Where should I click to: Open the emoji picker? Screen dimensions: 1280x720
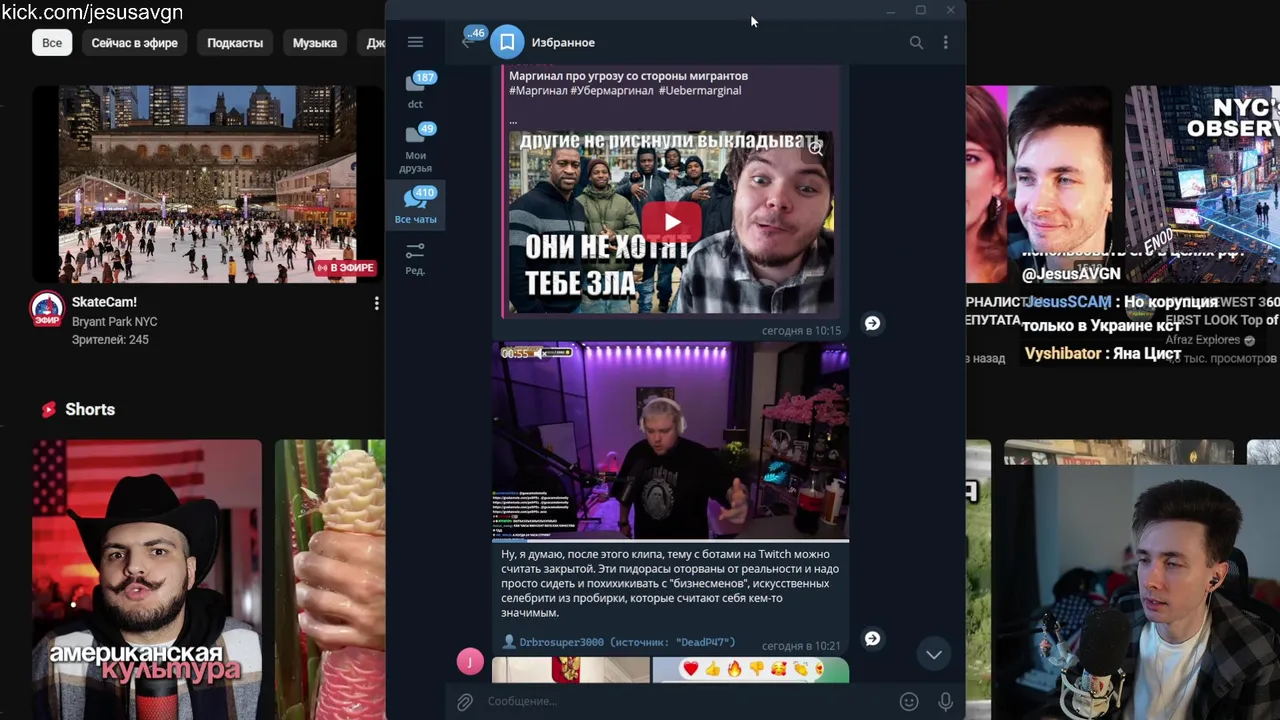(x=909, y=701)
